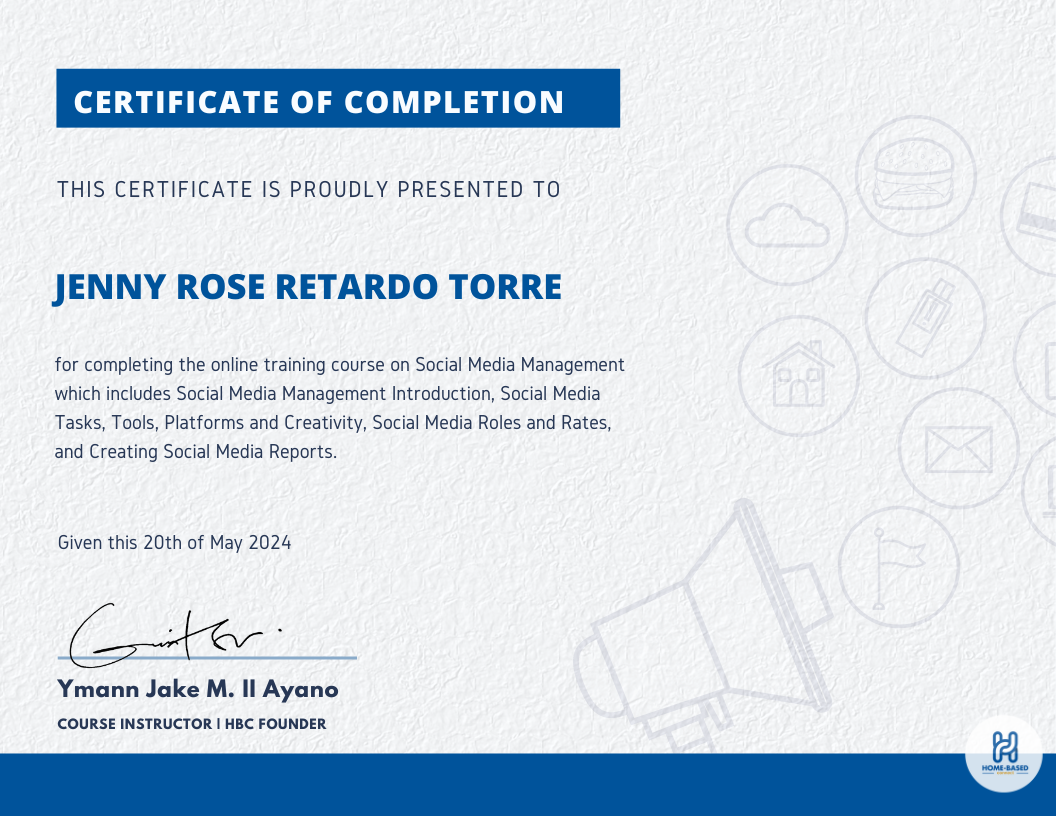The image size is (1056, 816).
Task: Click the line 'and Creating Social Media Reports.'
Action: [195, 452]
